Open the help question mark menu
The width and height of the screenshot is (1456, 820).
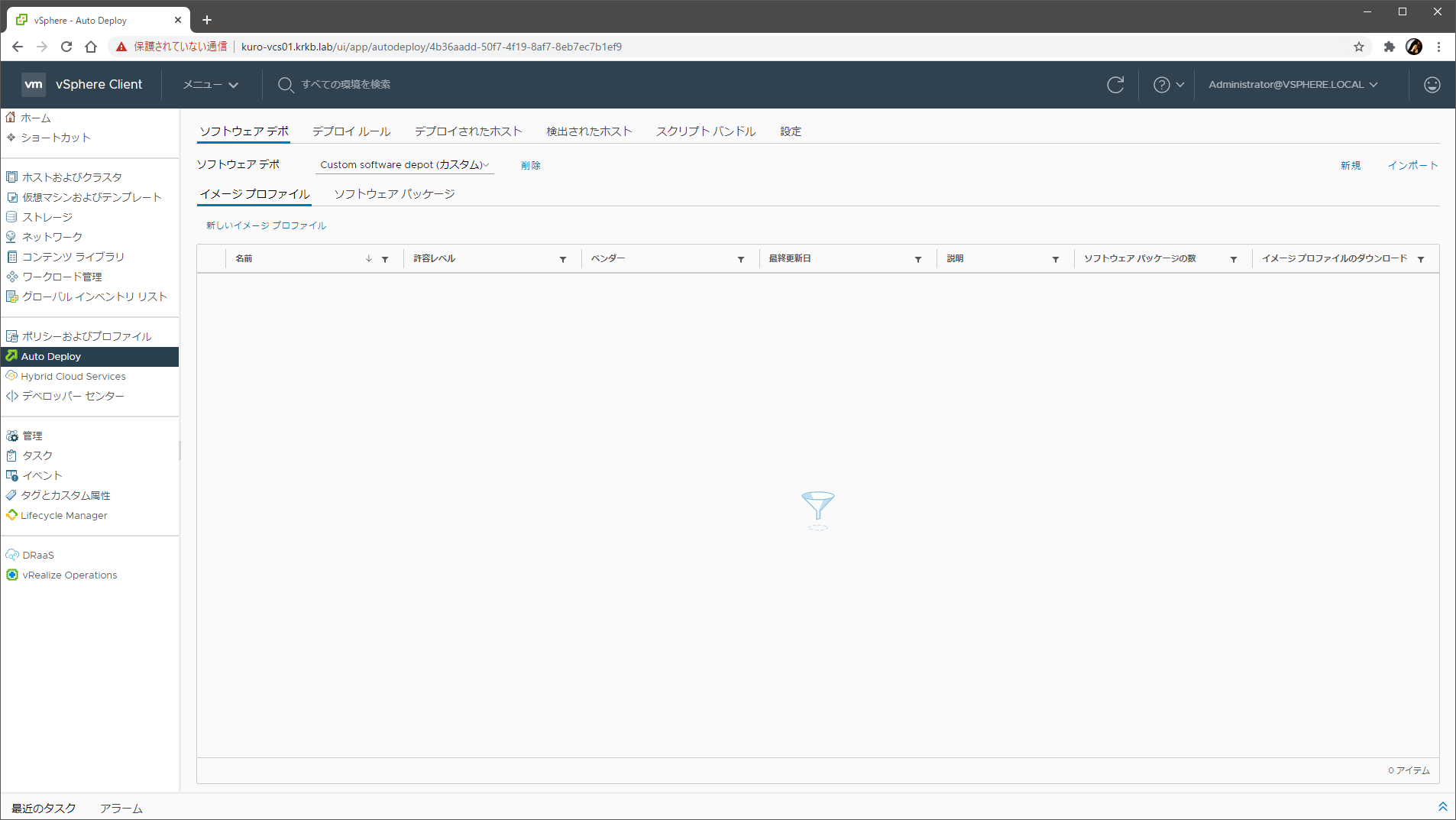(x=1168, y=85)
